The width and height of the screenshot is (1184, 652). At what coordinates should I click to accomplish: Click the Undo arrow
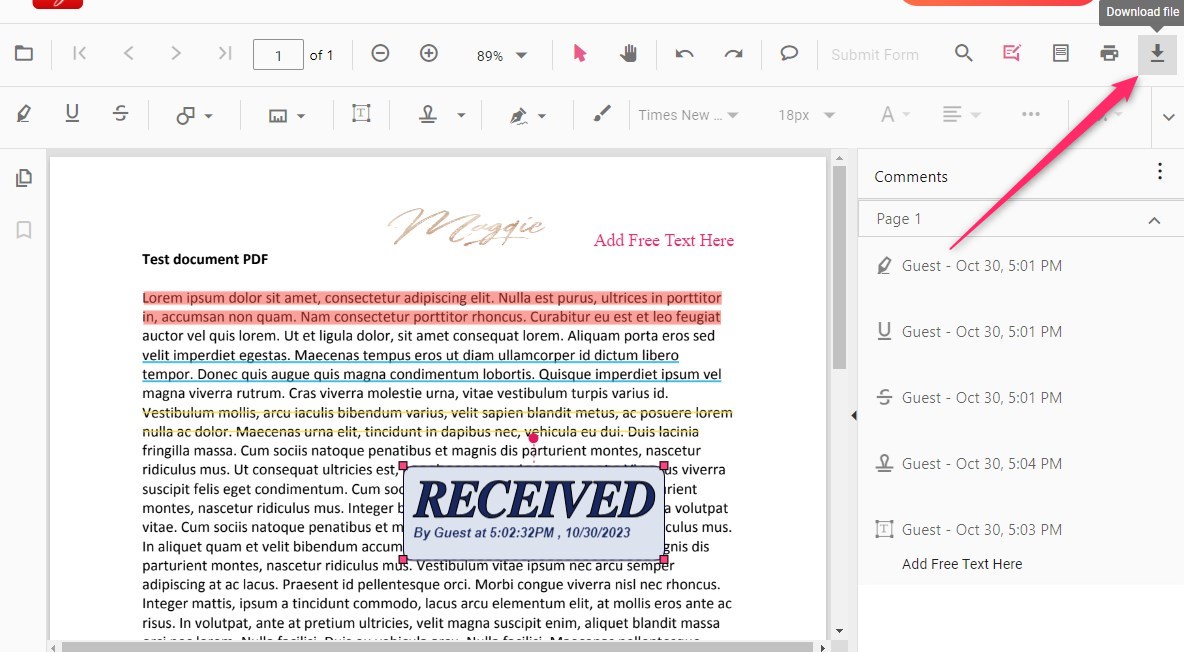(684, 54)
